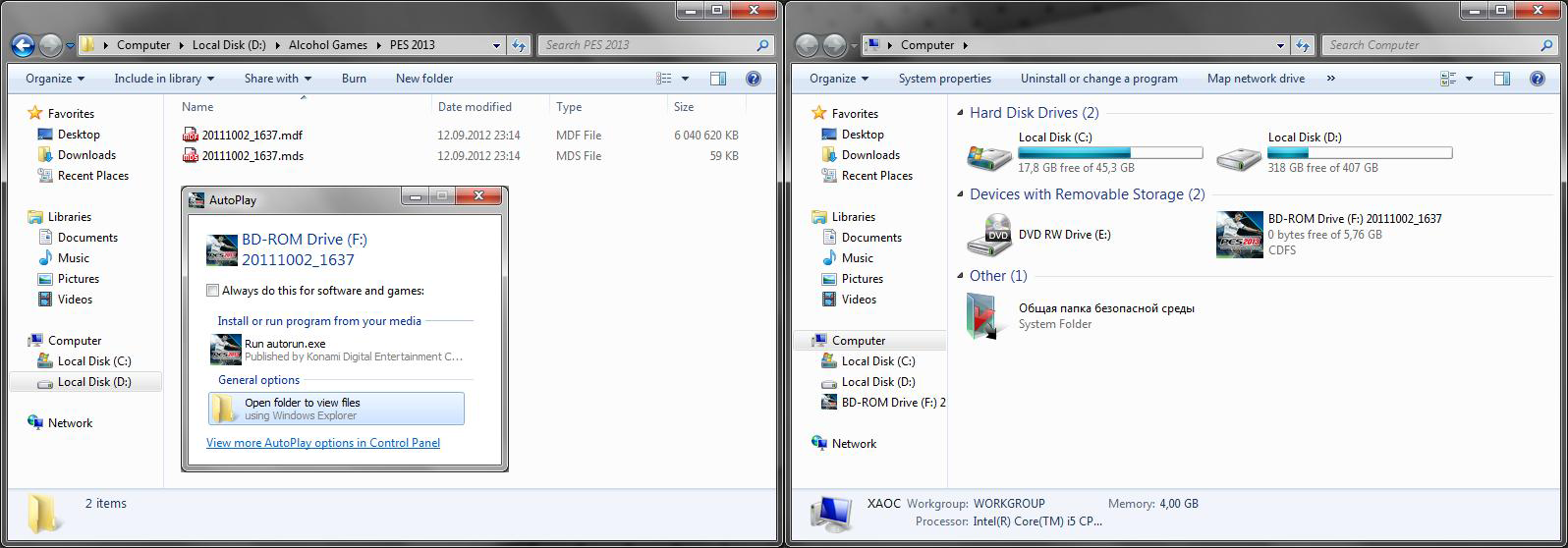Open Organize dropdown in Computer window
Screen dimensions: 1568x548
pos(839,79)
